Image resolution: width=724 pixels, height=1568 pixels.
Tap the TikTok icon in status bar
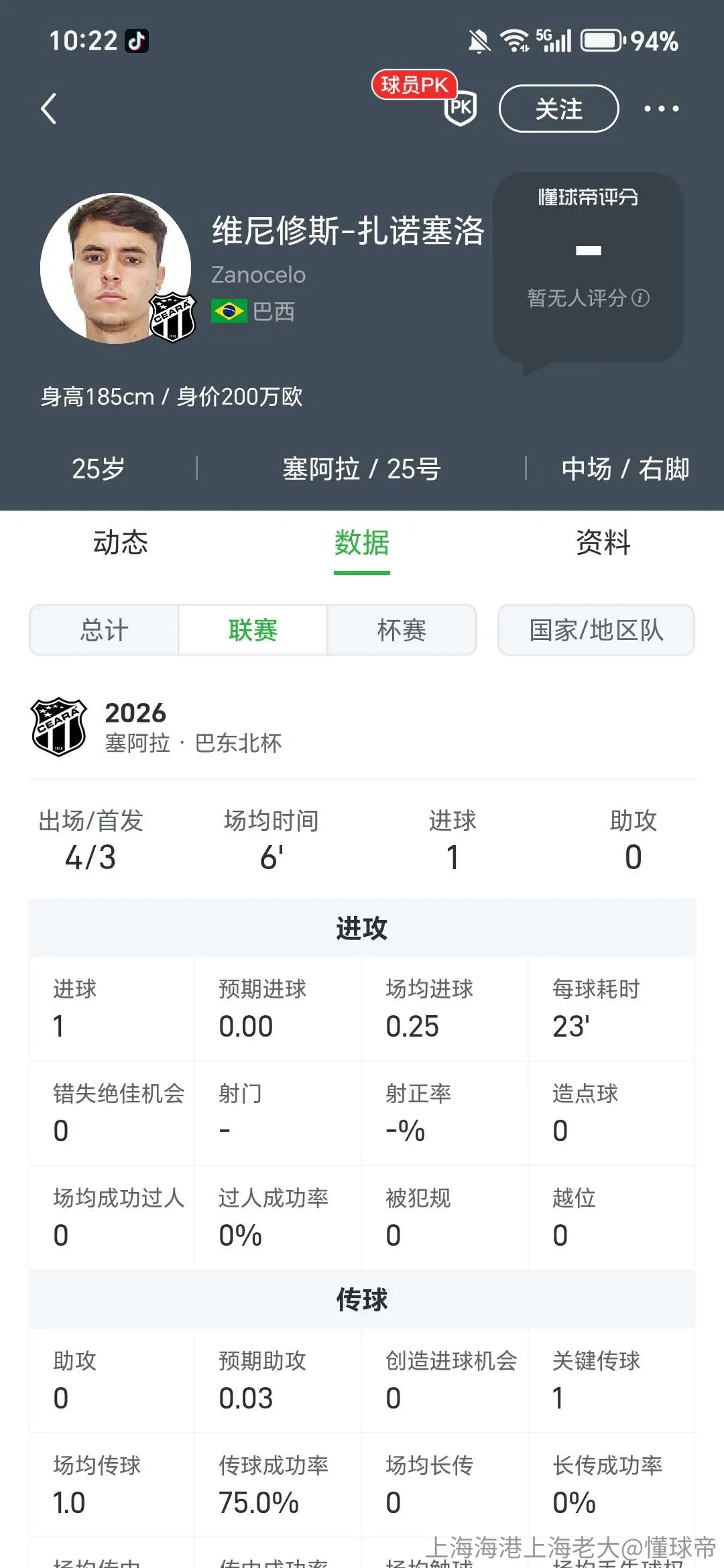pos(137,41)
